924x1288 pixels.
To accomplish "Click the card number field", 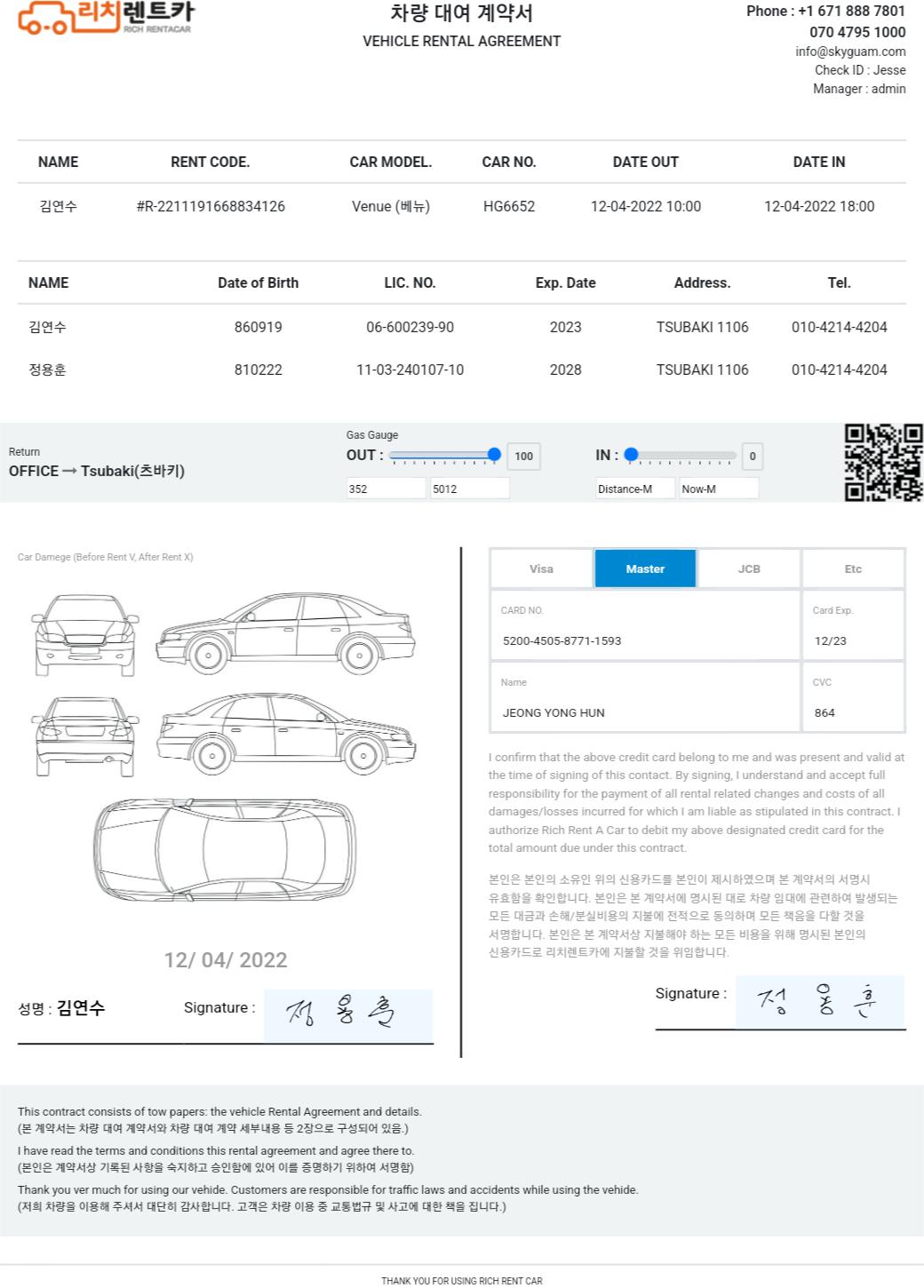I will click(645, 640).
